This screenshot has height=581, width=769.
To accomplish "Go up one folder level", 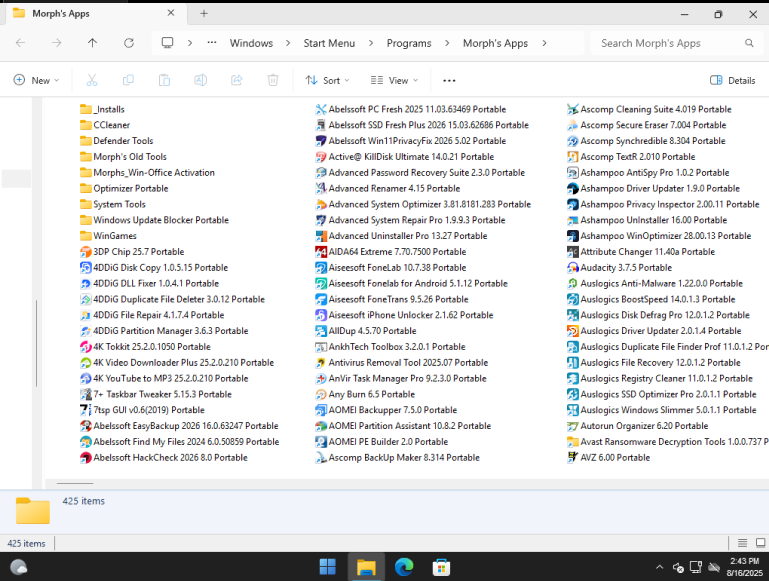I will pos(92,43).
